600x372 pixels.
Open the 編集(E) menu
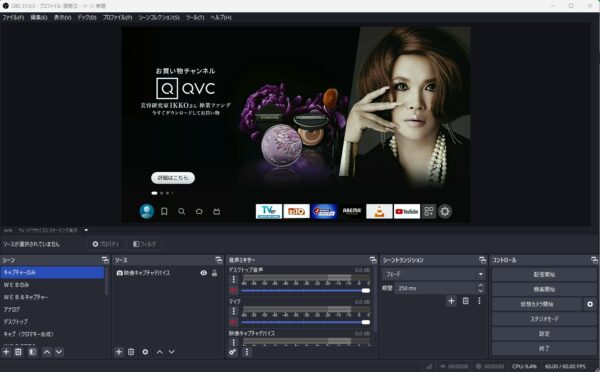[39, 18]
